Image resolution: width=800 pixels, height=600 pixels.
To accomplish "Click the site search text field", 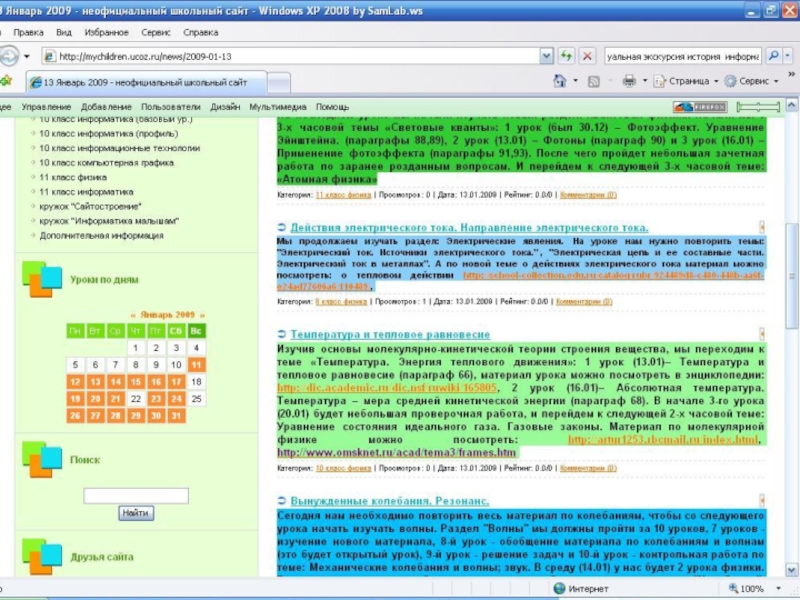I will point(136,495).
